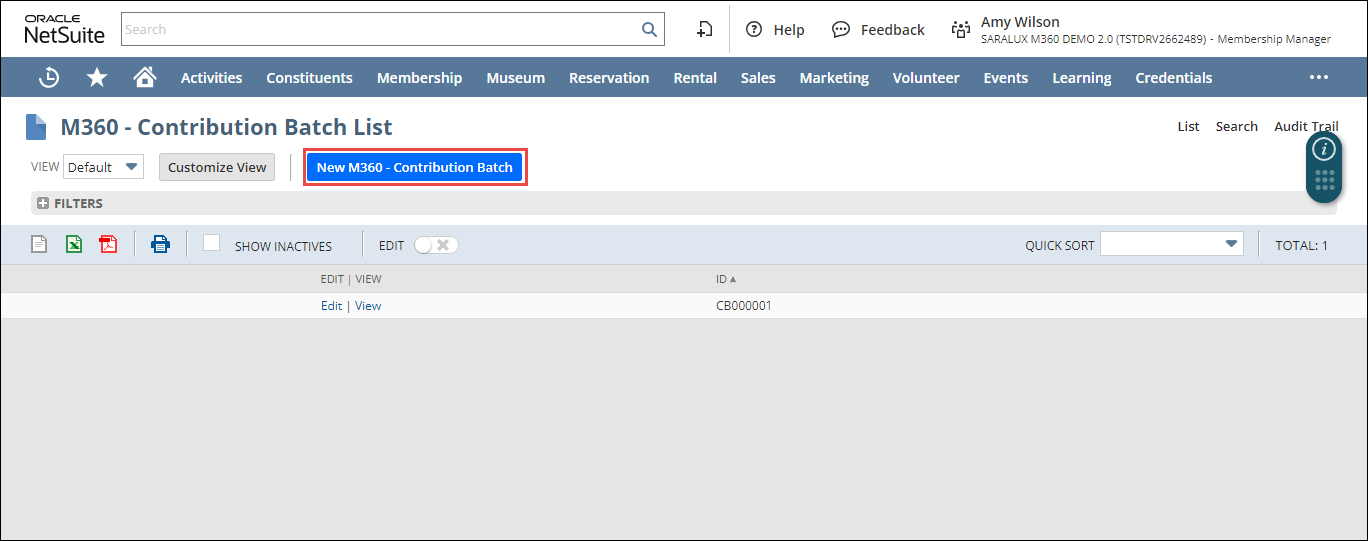Click the Print icon in the toolbar

point(160,244)
